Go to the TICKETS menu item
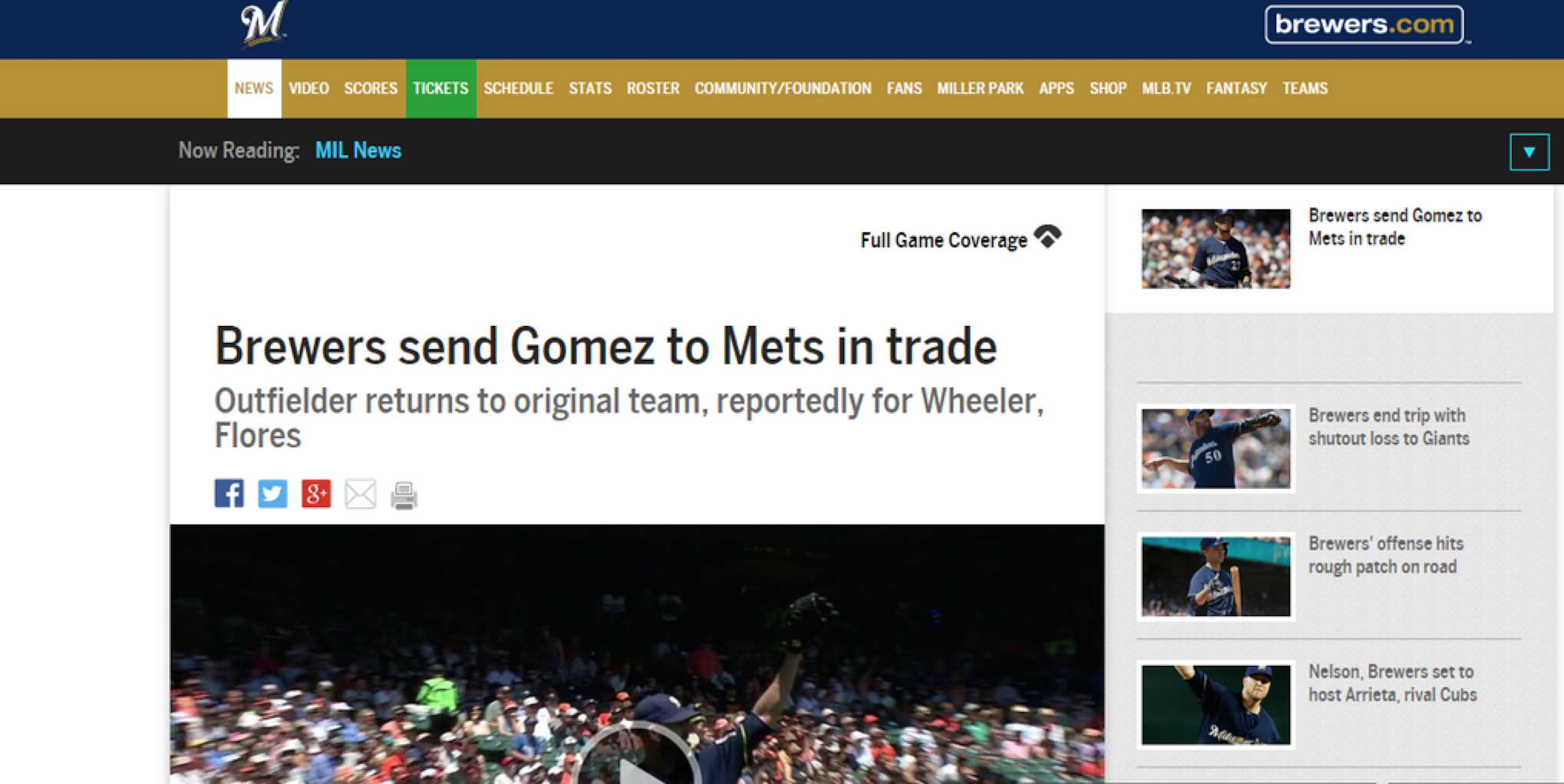The image size is (1564, 784). pos(440,88)
